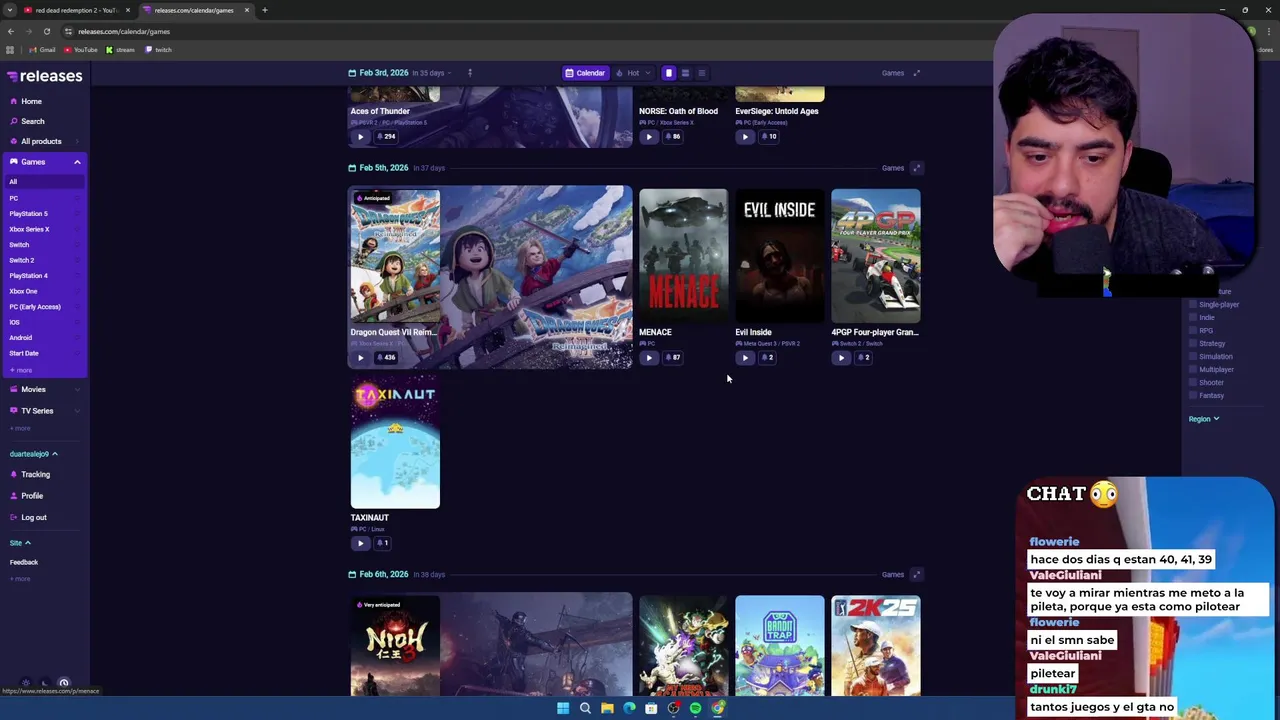1280x720 pixels.
Task: Switch to the Red Dead Redemption 2 YouTube tab
Action: tap(77, 10)
